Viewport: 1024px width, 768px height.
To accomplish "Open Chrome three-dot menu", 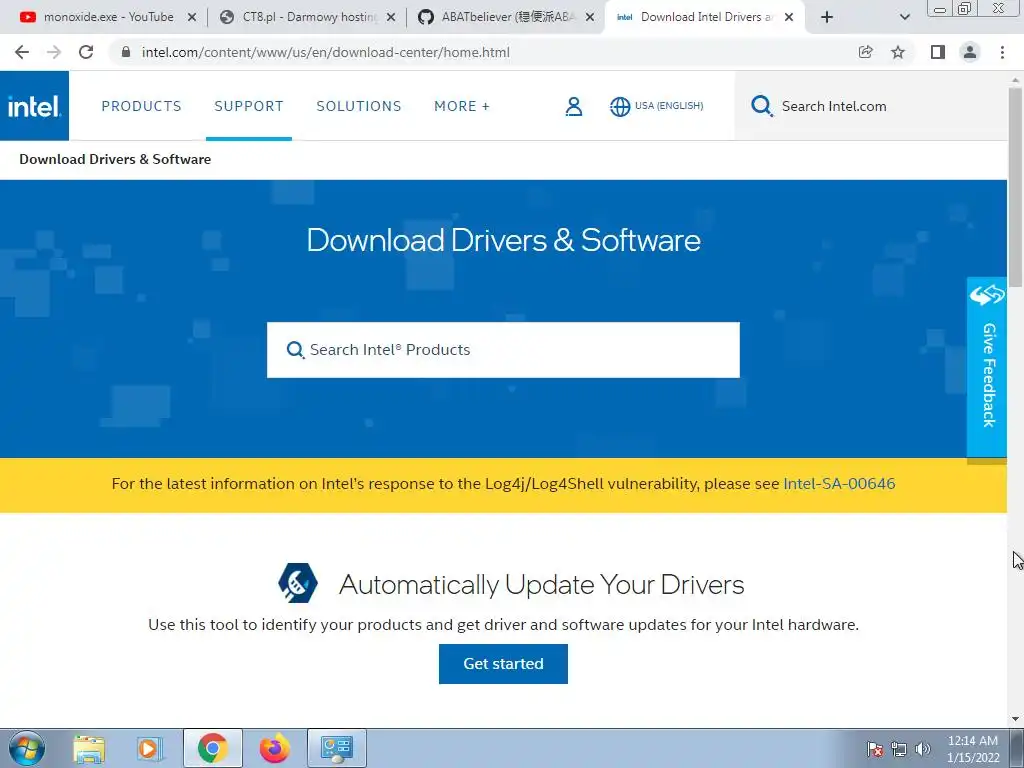I will (1002, 52).
